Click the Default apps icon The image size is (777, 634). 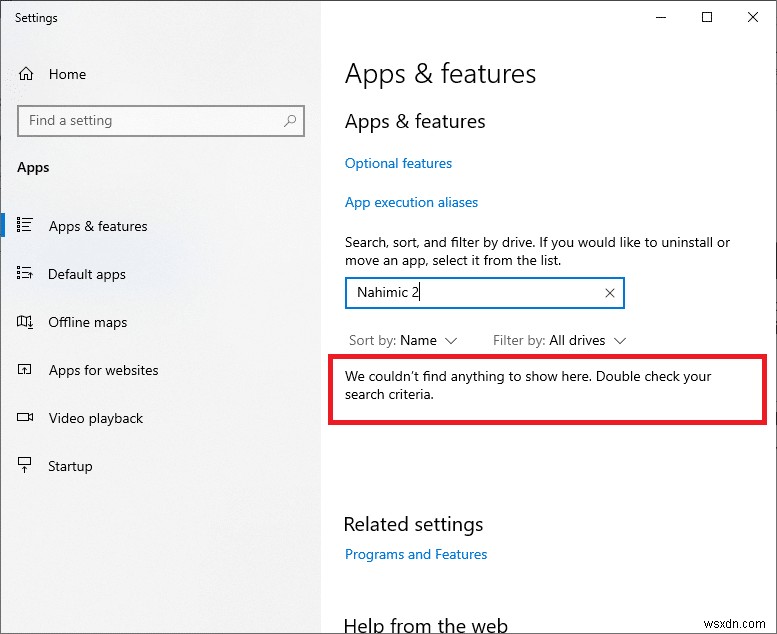(26, 274)
